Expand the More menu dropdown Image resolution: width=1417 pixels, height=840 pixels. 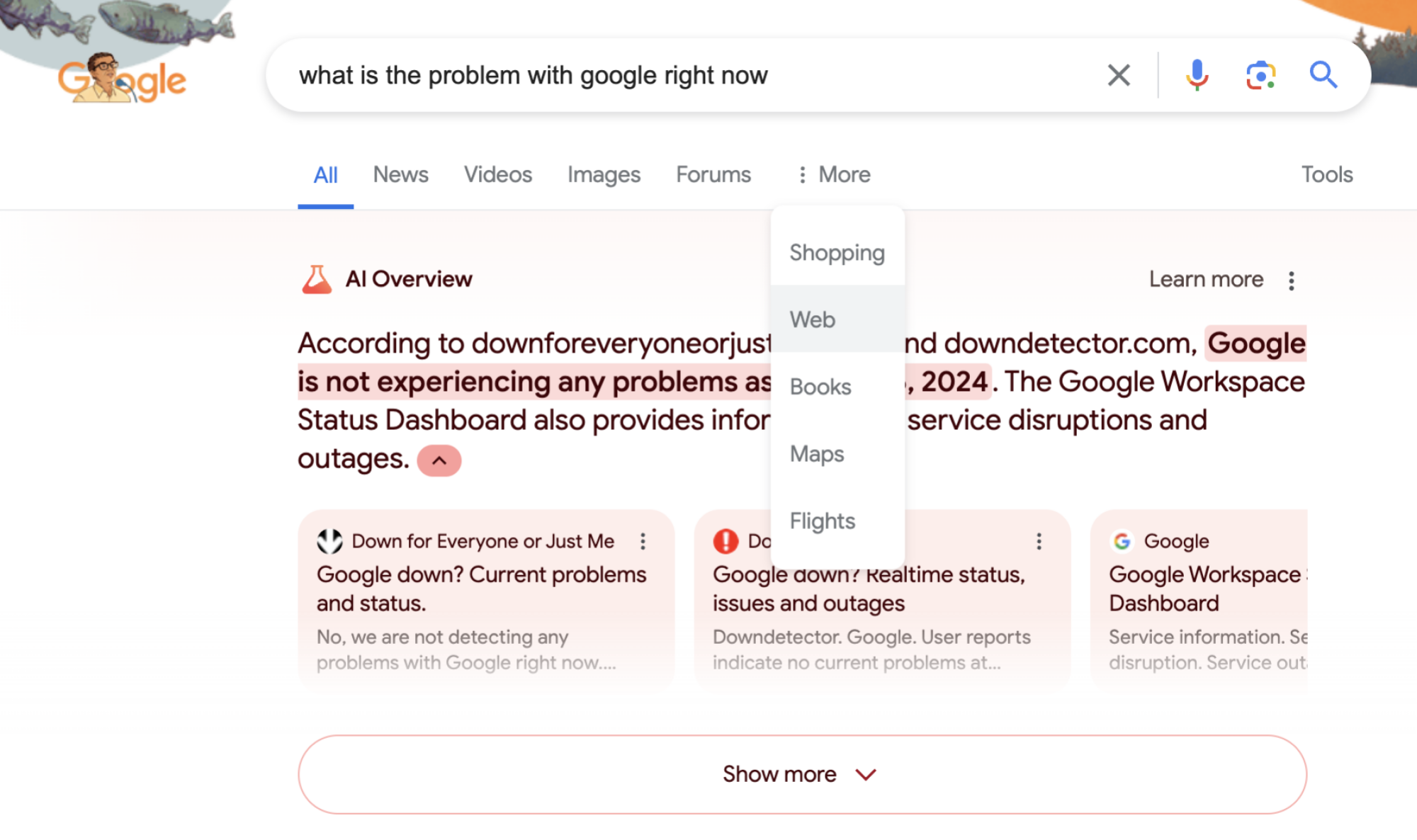[x=833, y=174]
